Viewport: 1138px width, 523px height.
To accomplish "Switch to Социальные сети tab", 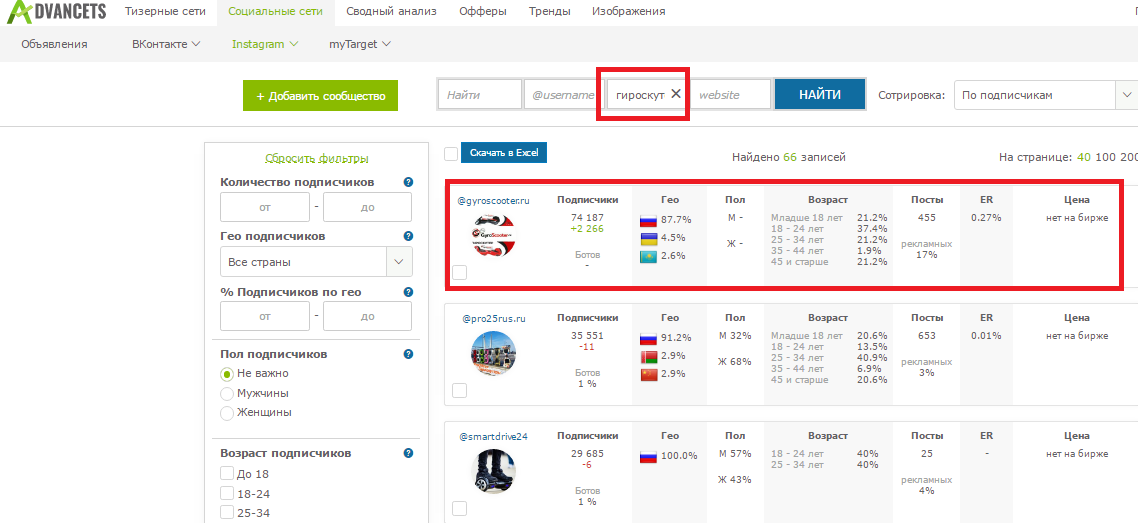I will point(275,12).
